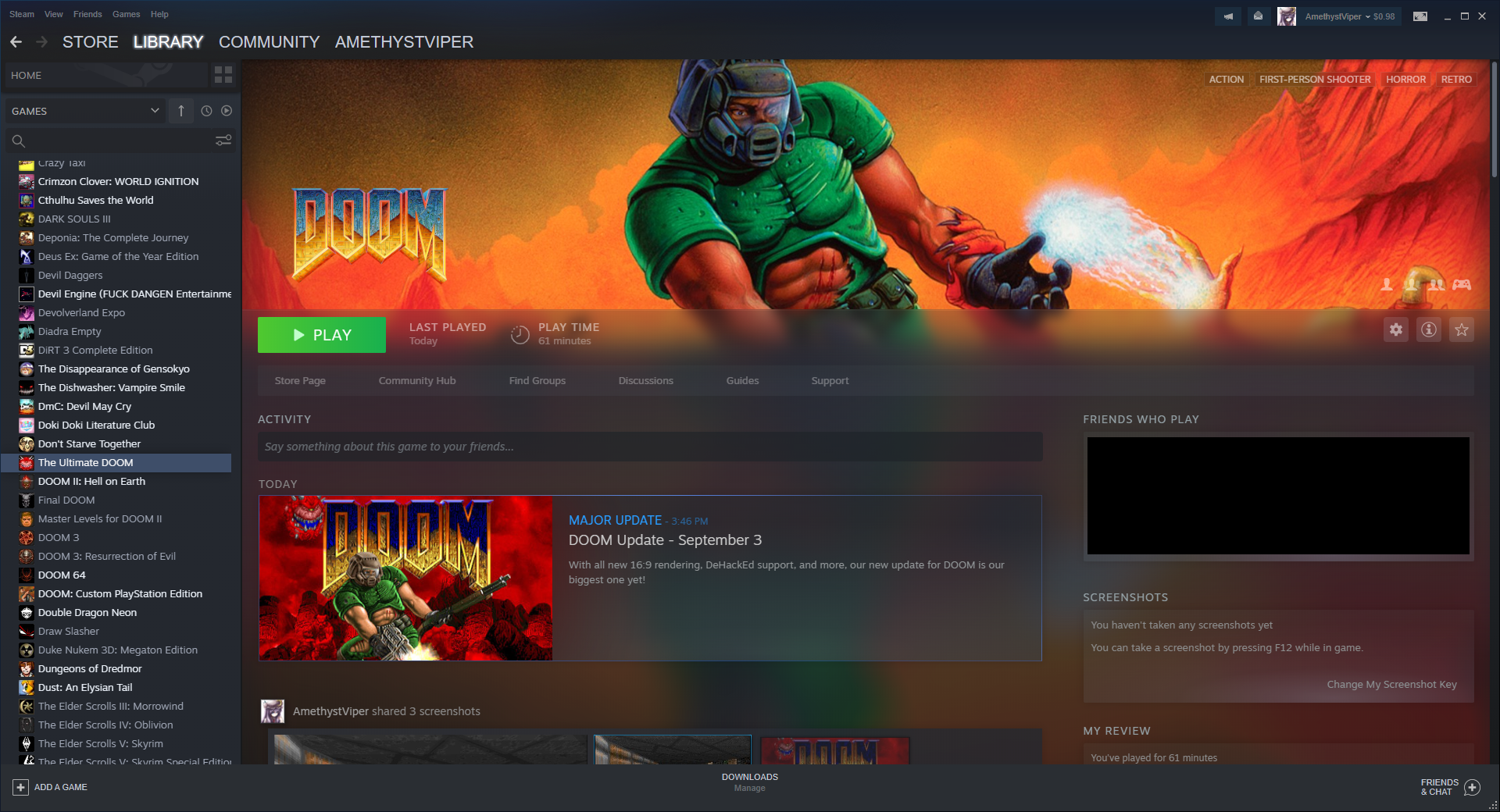Click Add a Game plus icon
Image resolution: width=1500 pixels, height=812 pixels.
point(21,787)
